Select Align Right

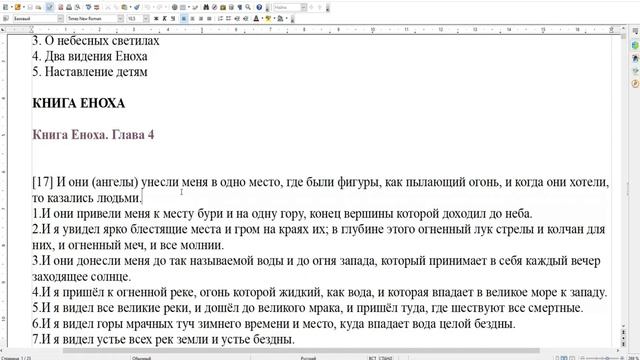point(200,18)
